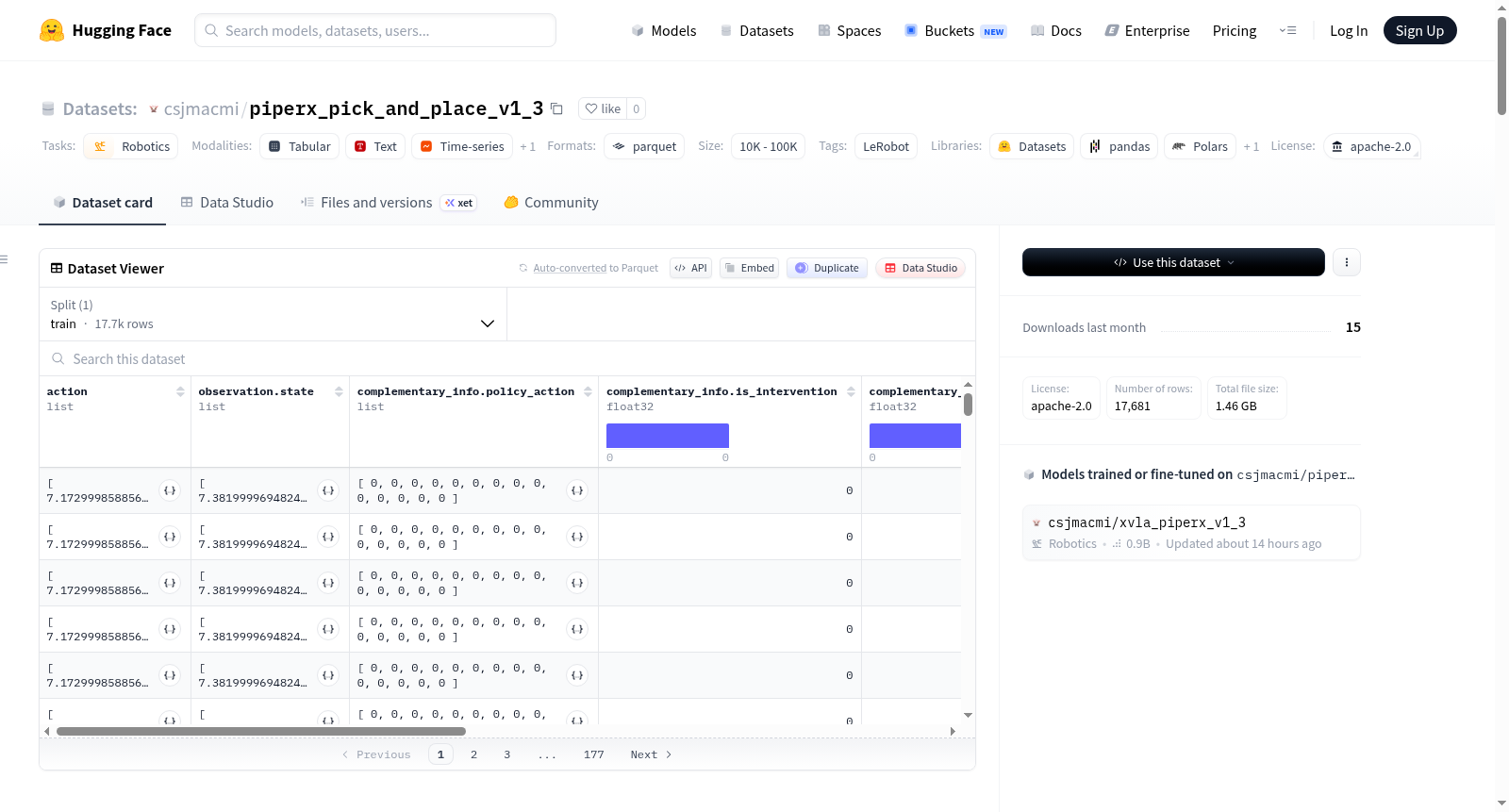Image resolution: width=1509 pixels, height=812 pixels.
Task: Expand first policy_action cell braces icon
Action: 577,490
